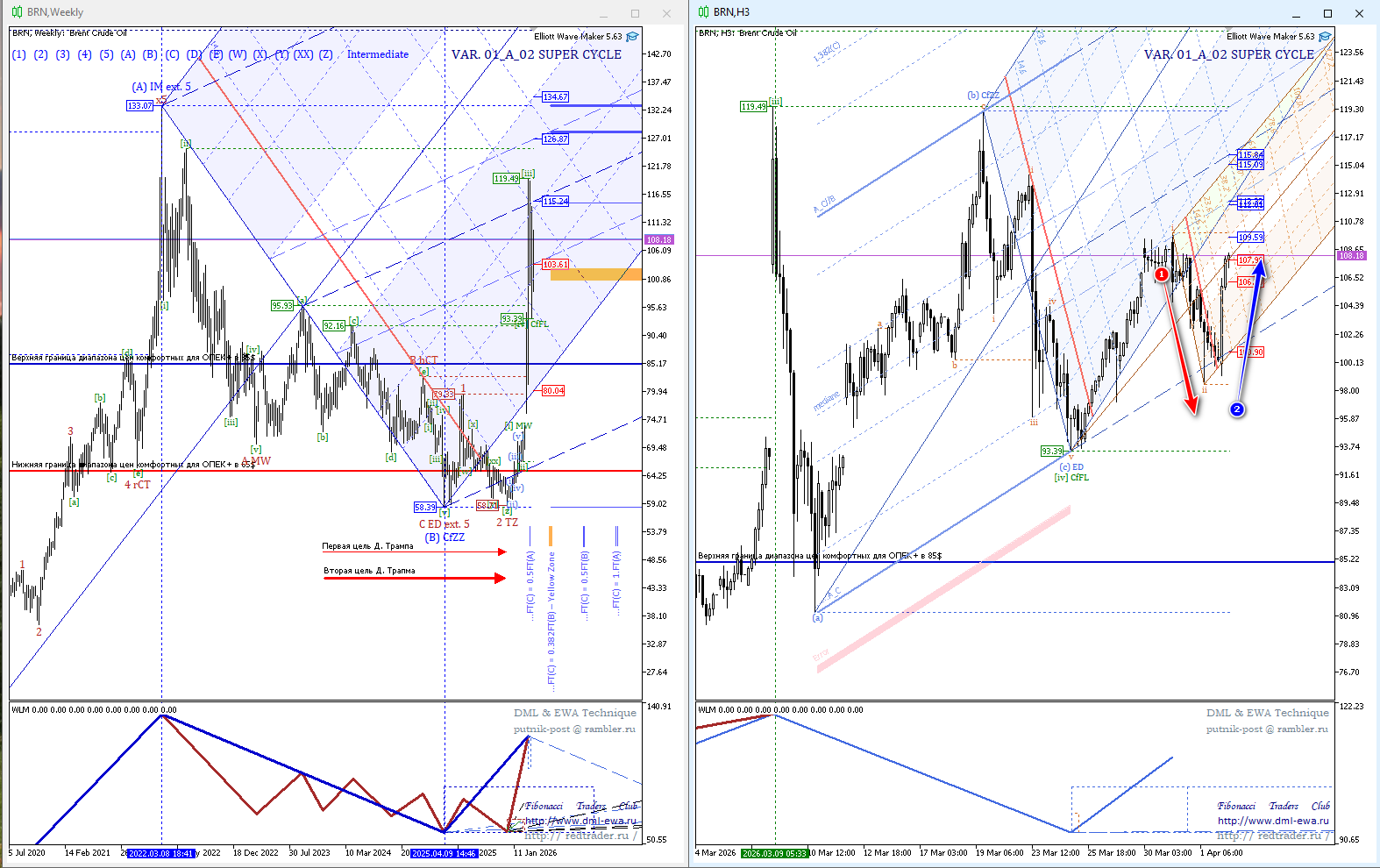The image size is (1380, 868).
Task: Click the orange Yellow Zone rectangle
Action: click(x=595, y=274)
